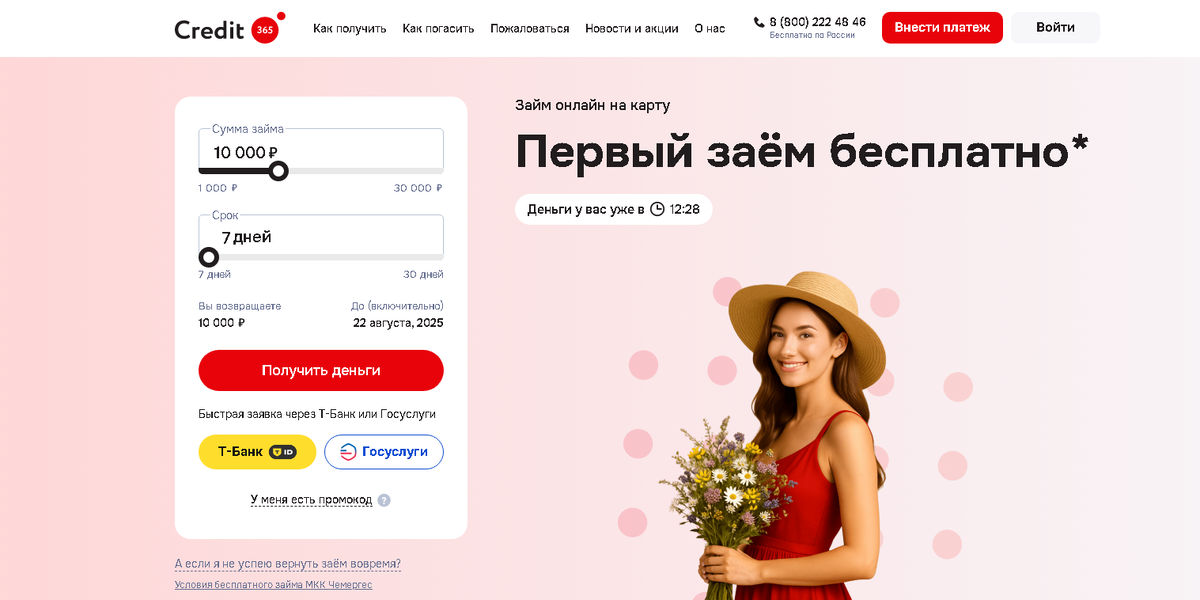The image size is (1200, 600).
Task: Click the Войти button
Action: coord(1055,27)
